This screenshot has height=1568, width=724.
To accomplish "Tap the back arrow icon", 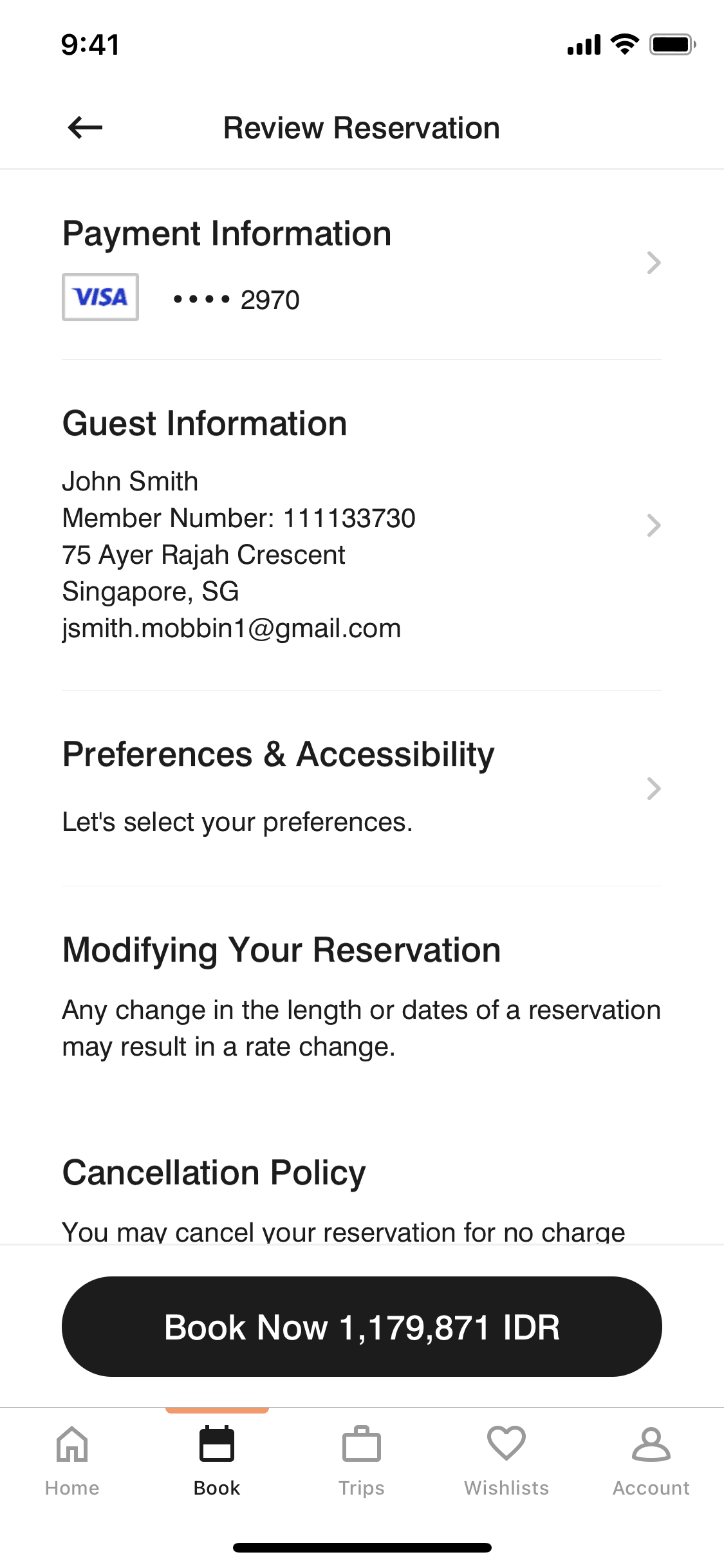I will [x=85, y=127].
